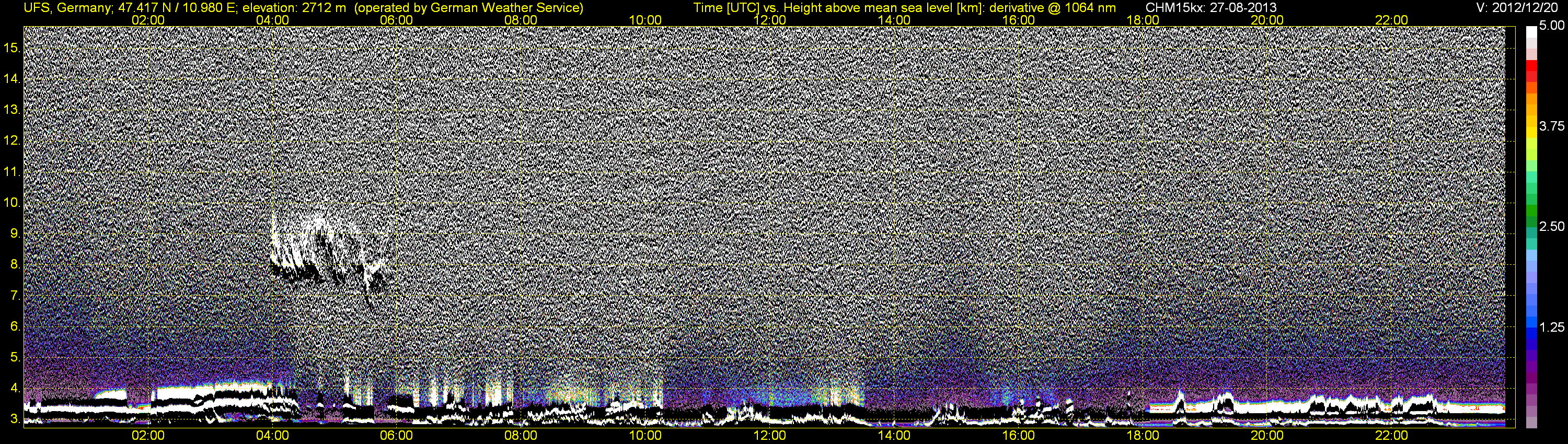This screenshot has height=444, width=1568.
Task: Click the '16:00' label on the top time axis
Action: click(1018, 20)
